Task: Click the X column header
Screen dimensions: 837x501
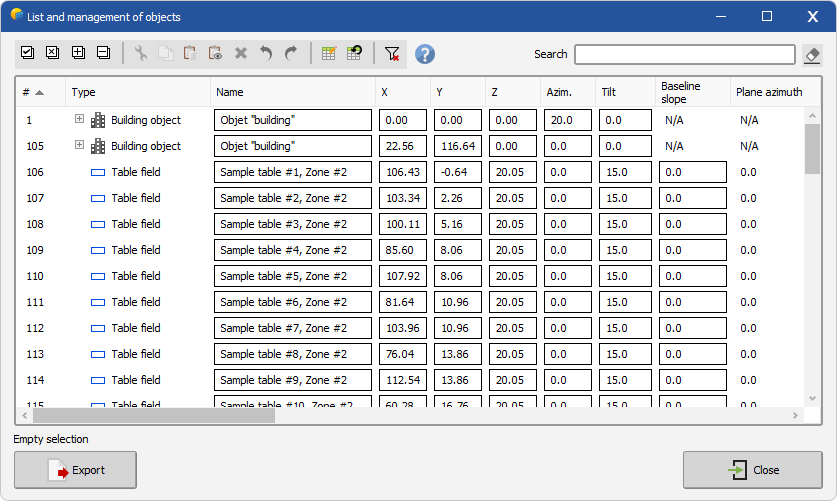Action: pyautogui.click(x=403, y=92)
